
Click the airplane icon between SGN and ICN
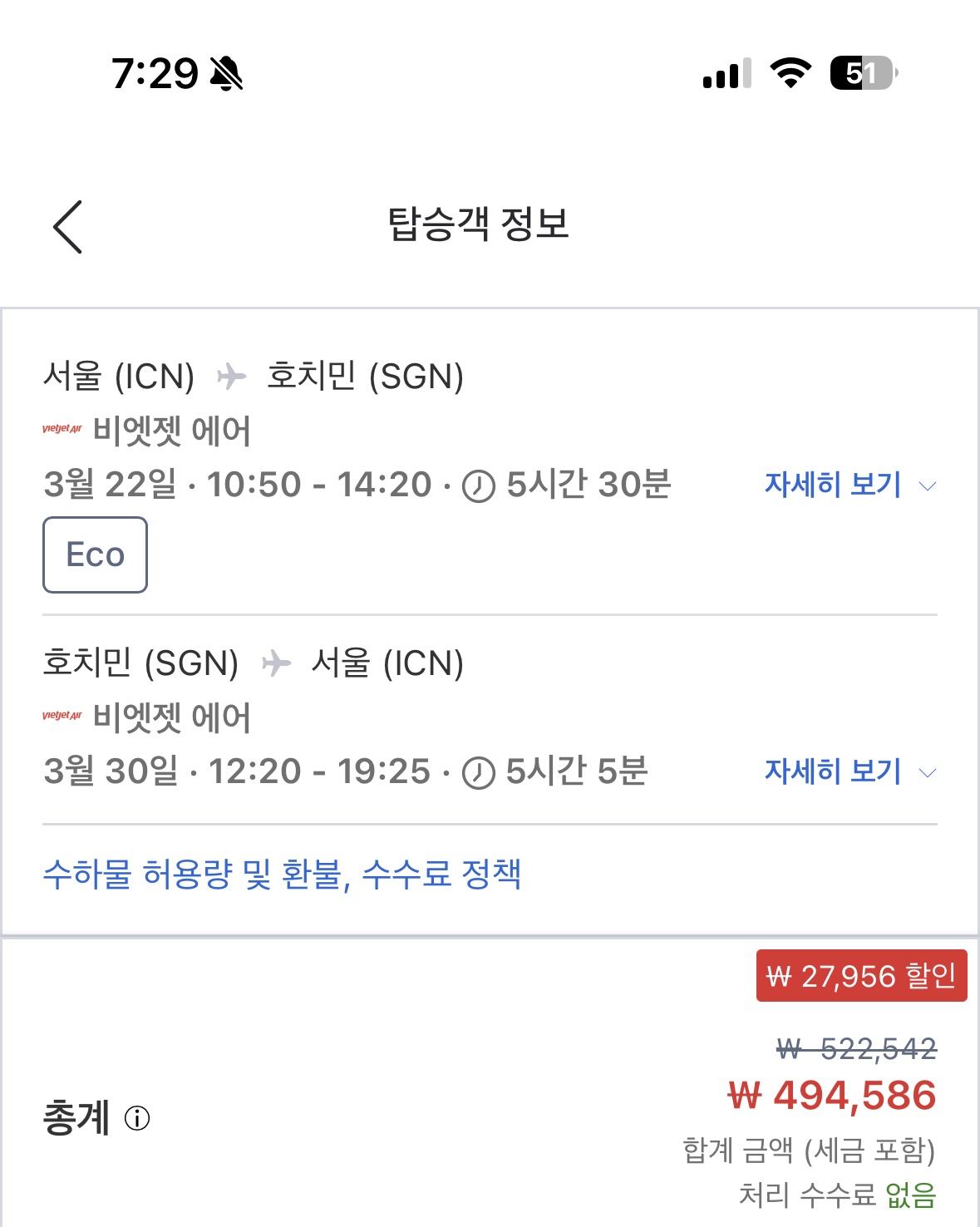(x=276, y=663)
